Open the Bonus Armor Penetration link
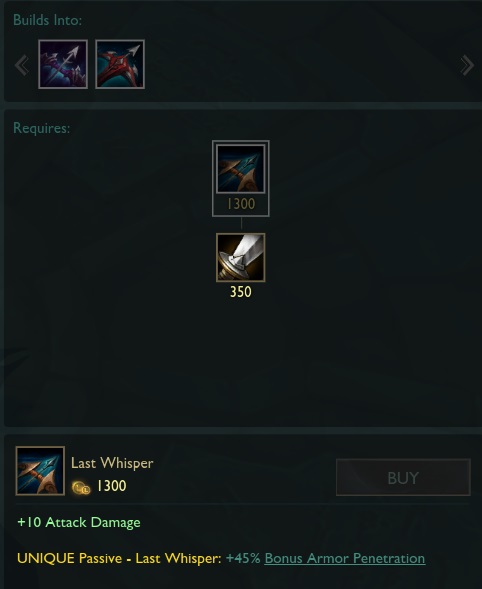 [x=345, y=559]
